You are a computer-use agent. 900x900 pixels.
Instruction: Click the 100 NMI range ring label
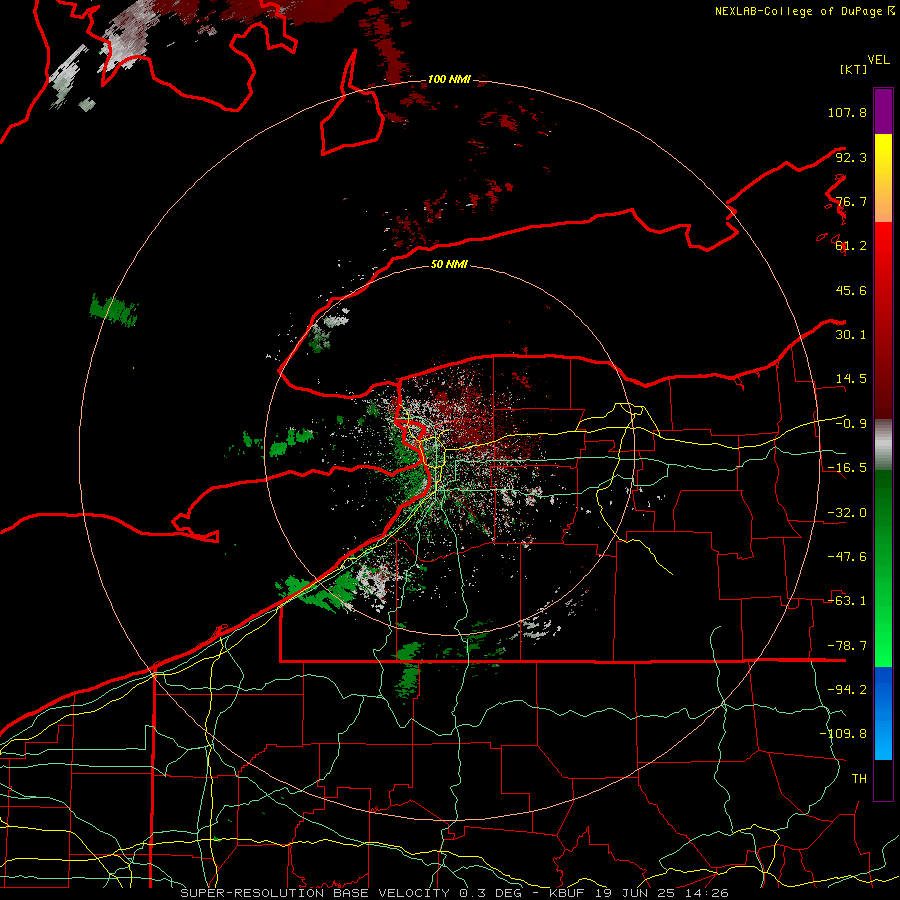pos(449,79)
